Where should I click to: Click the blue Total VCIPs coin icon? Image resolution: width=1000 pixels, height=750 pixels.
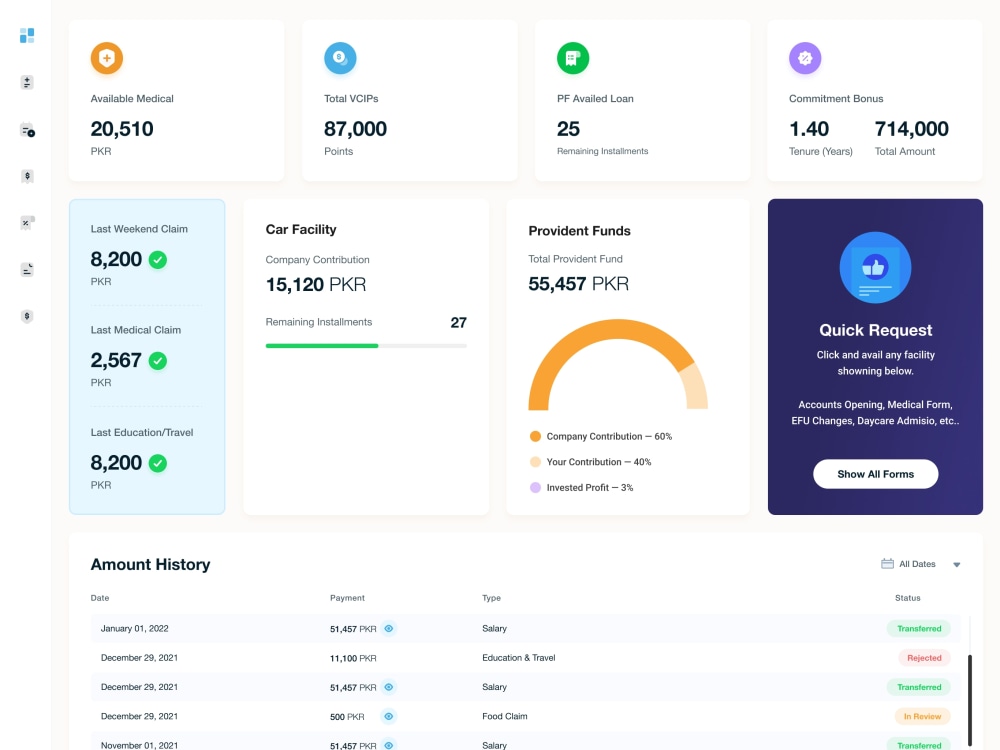click(340, 58)
